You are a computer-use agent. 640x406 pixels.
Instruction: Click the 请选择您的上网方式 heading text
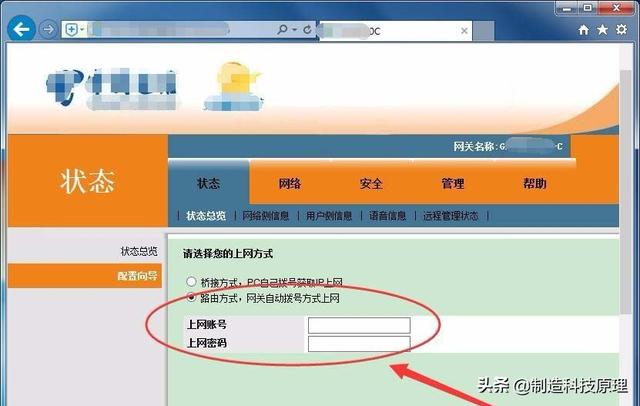[x=228, y=253]
